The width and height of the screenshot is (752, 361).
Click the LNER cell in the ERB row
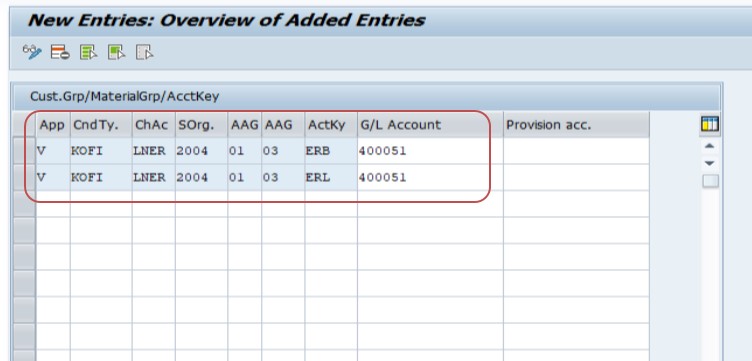(x=153, y=151)
